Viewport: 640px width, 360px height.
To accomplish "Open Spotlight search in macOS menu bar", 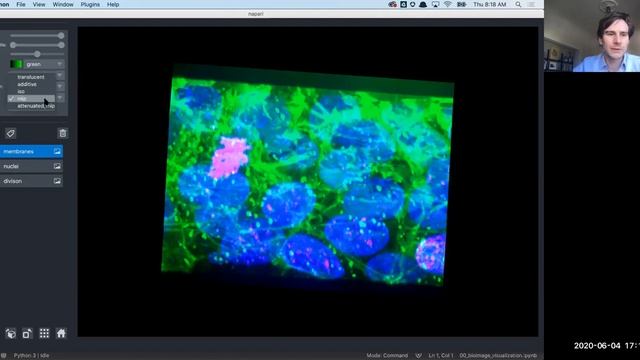I will (518, 4).
